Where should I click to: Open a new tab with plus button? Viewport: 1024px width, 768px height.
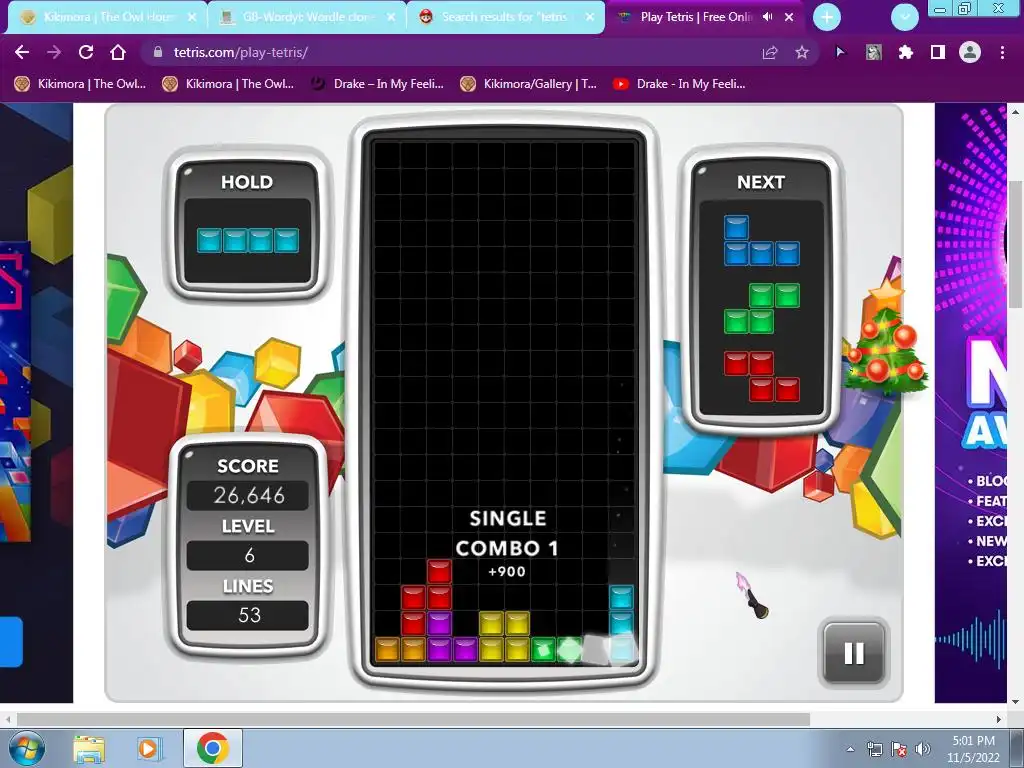827,18
